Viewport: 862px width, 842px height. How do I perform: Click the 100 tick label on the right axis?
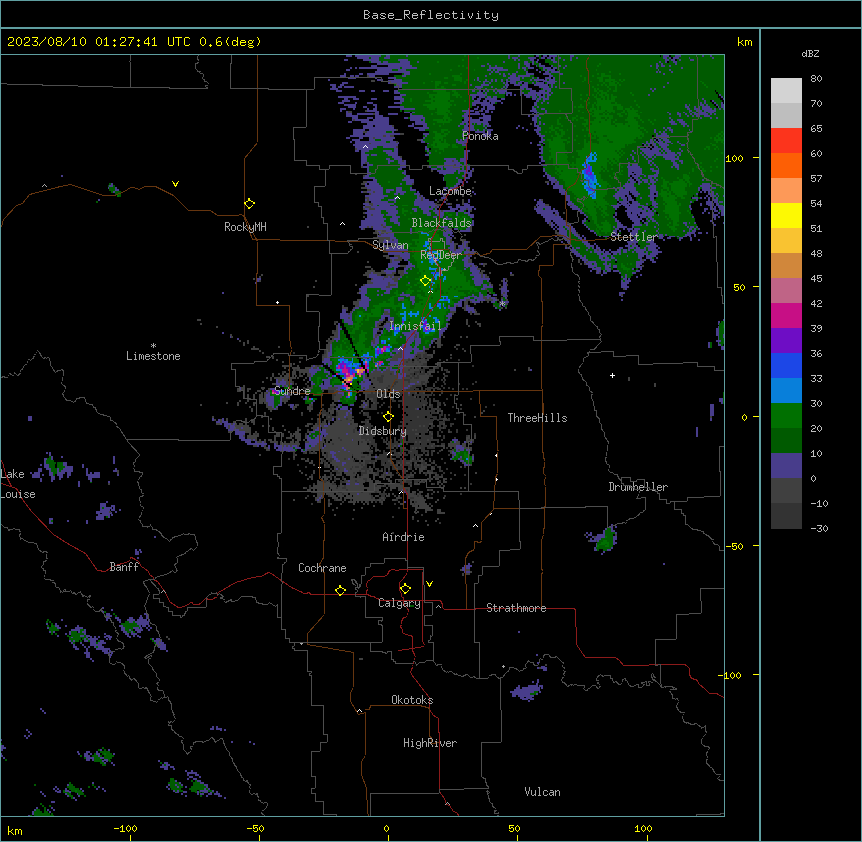734,158
